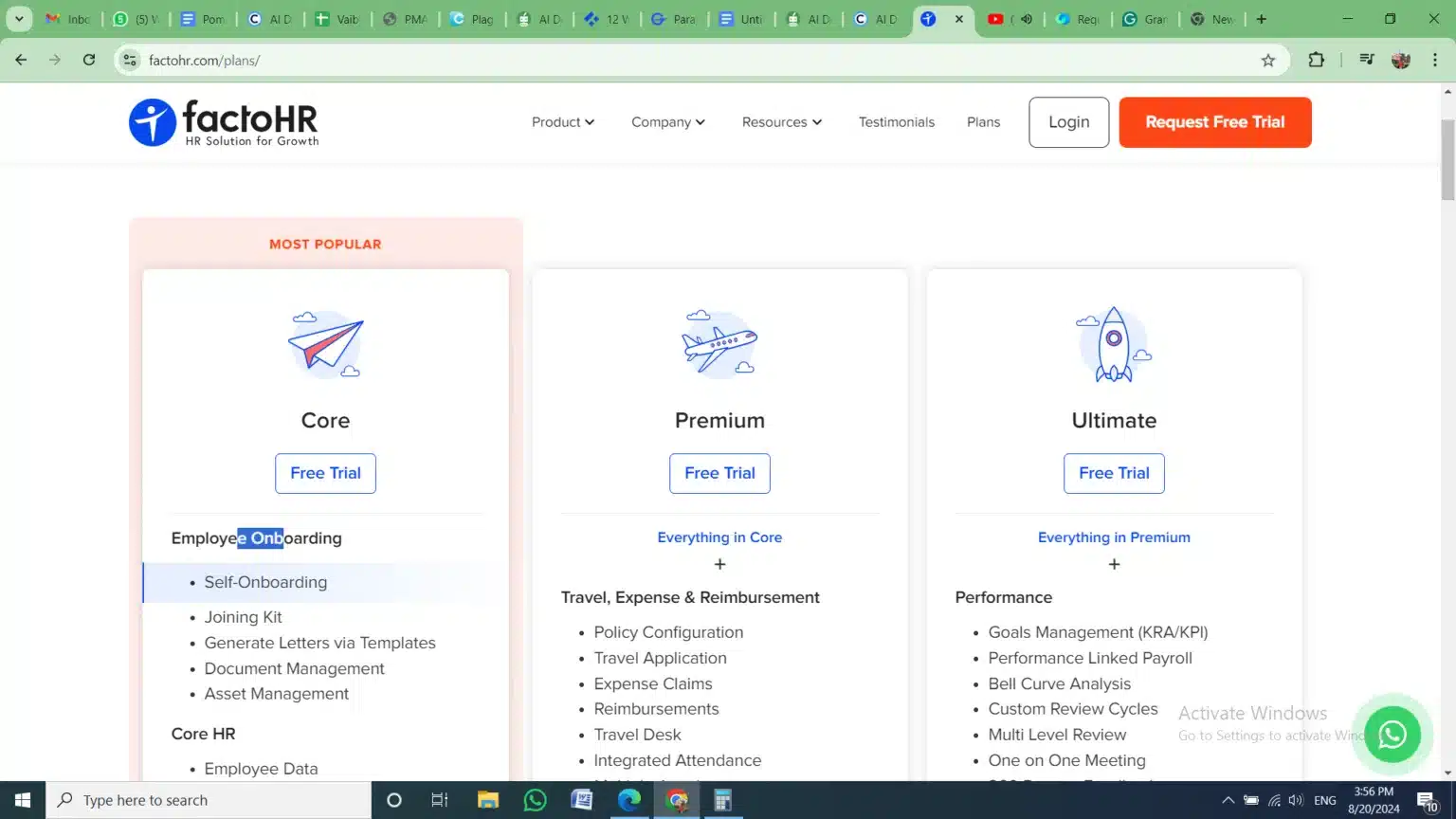This screenshot has width=1456, height=819.
Task: Switch to the New tab
Action: click(x=1211, y=19)
